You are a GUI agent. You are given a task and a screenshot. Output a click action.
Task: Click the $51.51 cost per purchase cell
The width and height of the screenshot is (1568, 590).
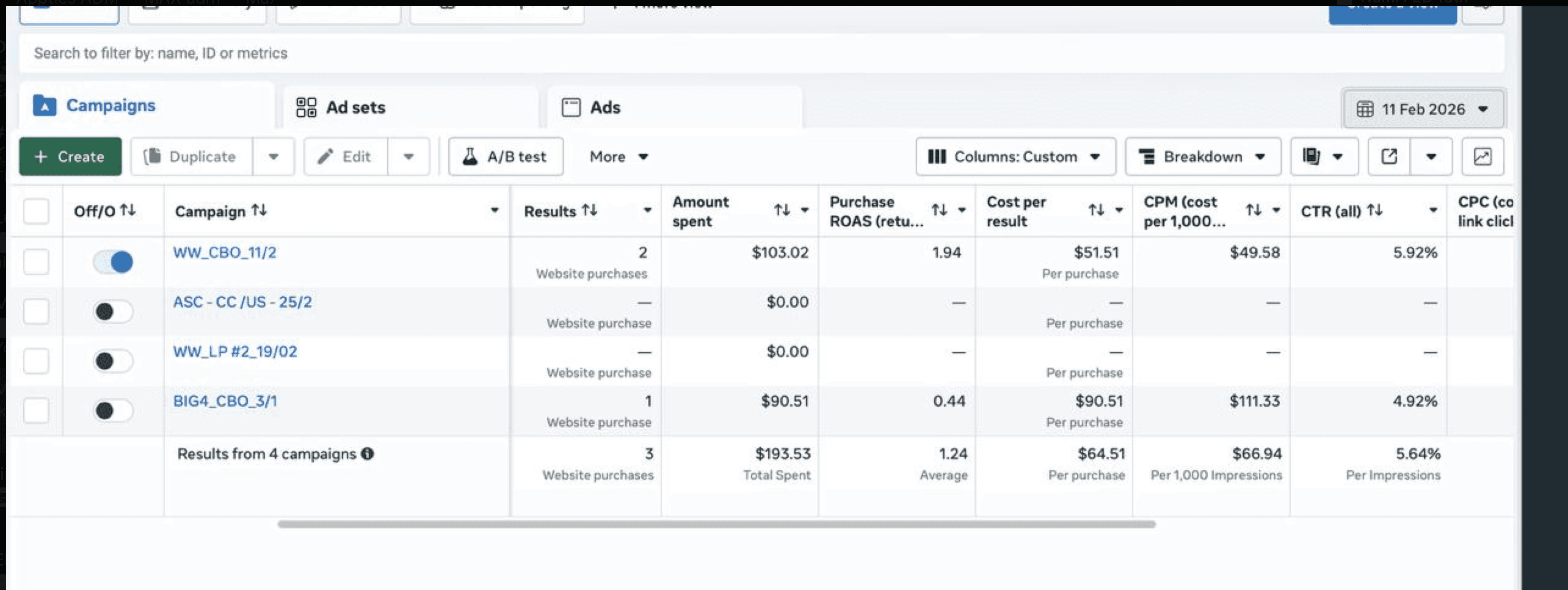click(x=1097, y=252)
